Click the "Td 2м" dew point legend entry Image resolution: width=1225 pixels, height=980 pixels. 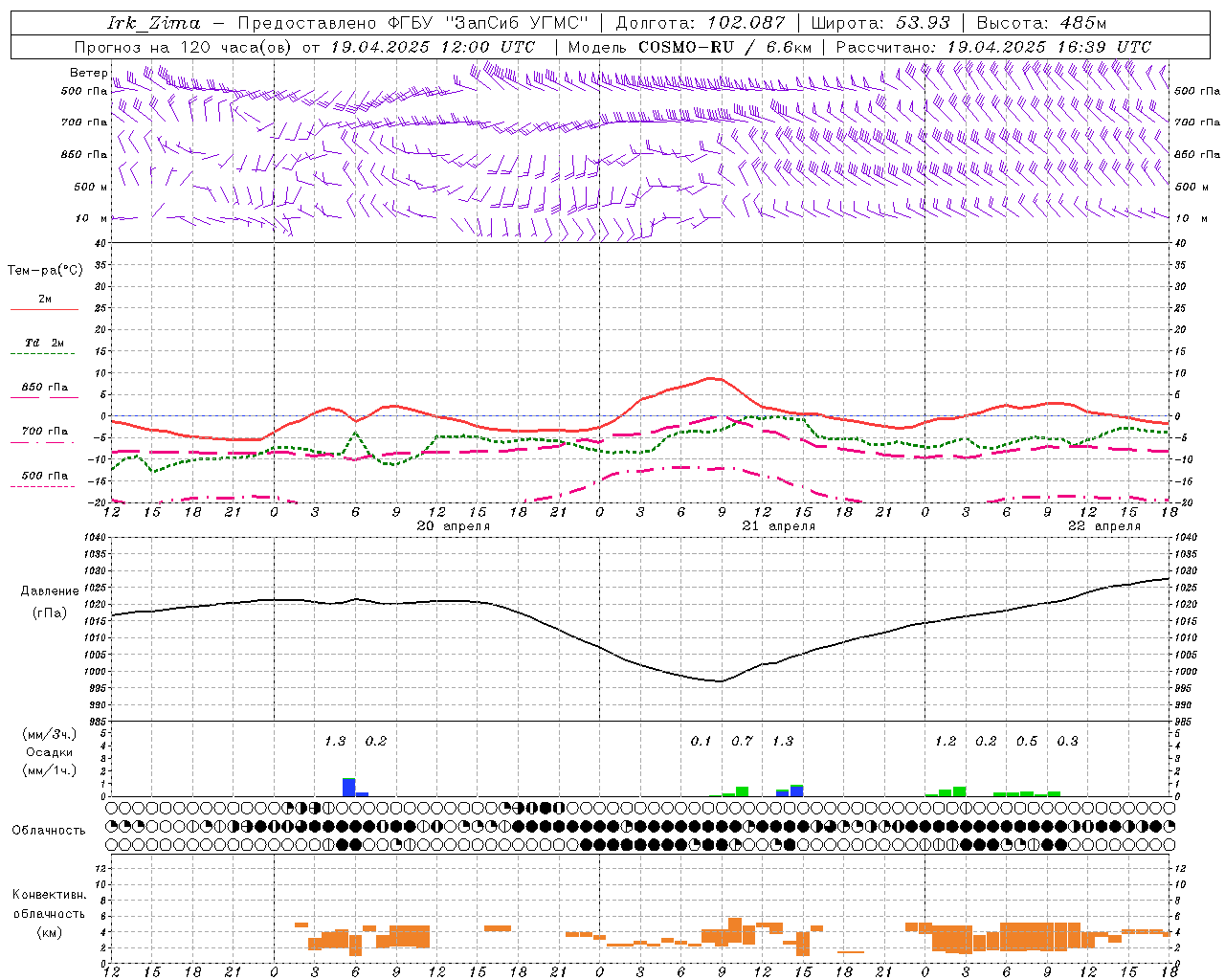(x=44, y=343)
